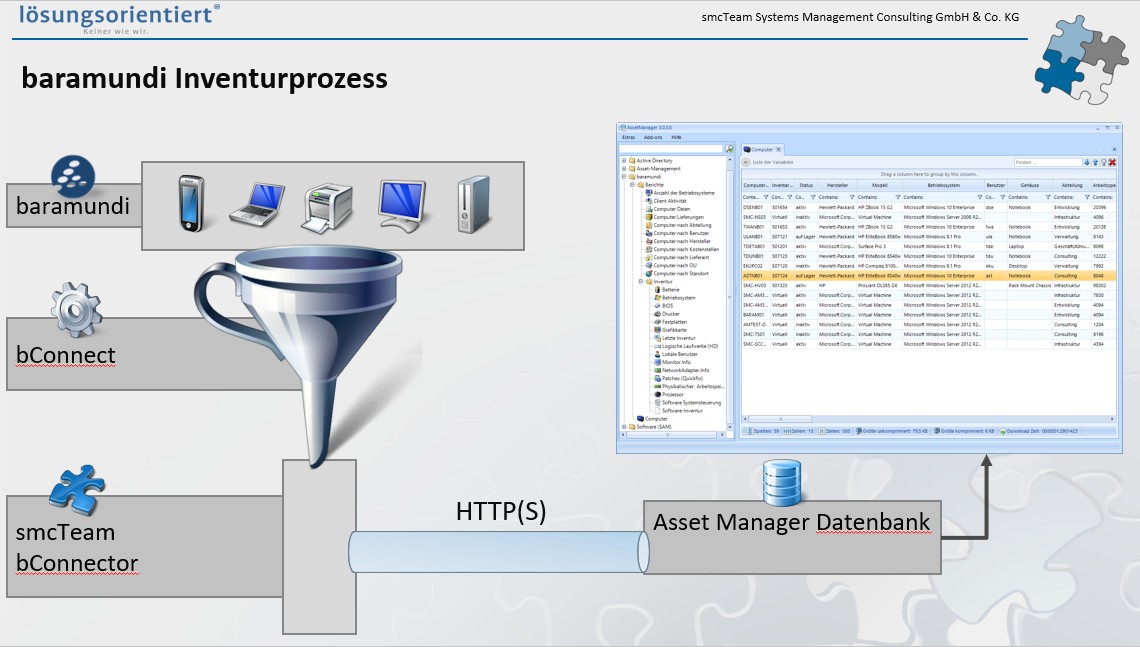This screenshot has height=647, width=1140.
Task: Click the smcTeam bConnector label
Action: tap(77, 547)
